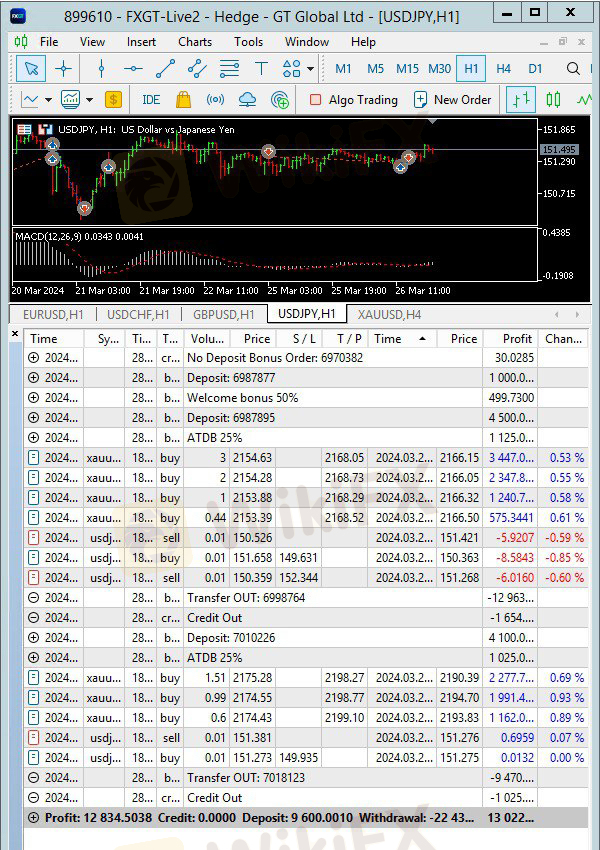Click the search magnifier icon
Image resolution: width=600 pixels, height=850 pixels.
coord(573,69)
